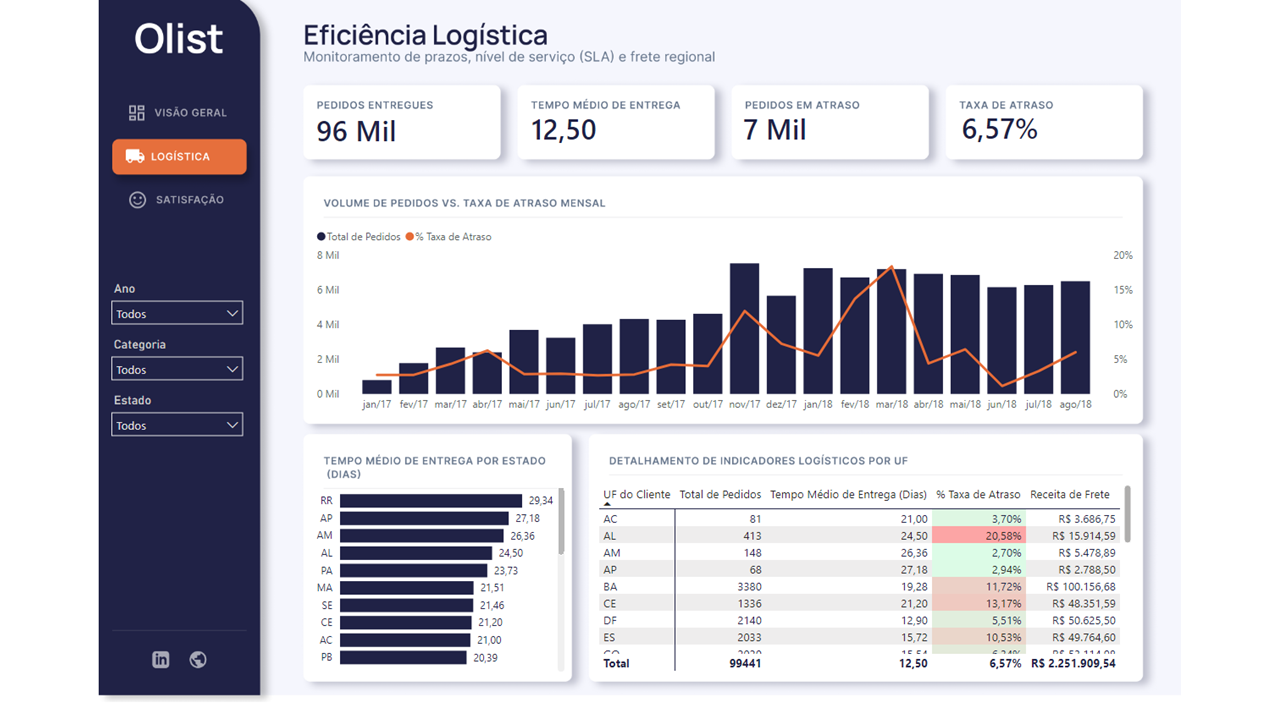Click the Total de Pedidos legend dot
Image resolution: width=1280 pixels, height=720 pixels.
pyautogui.click(x=321, y=237)
